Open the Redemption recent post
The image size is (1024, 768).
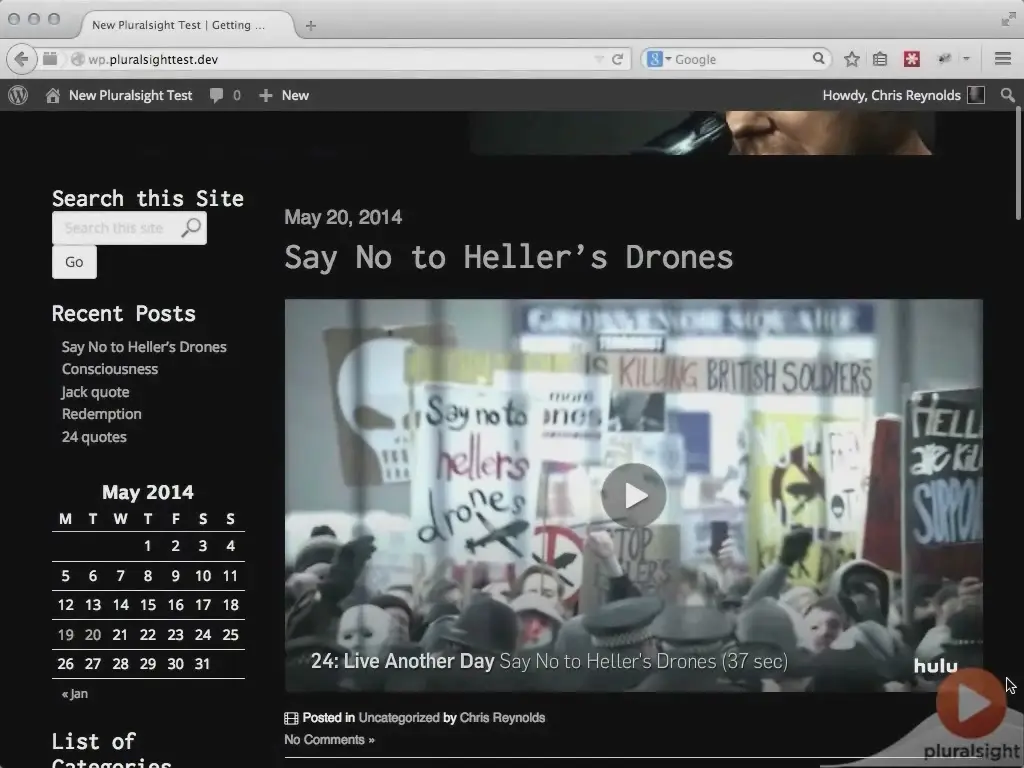coord(101,414)
